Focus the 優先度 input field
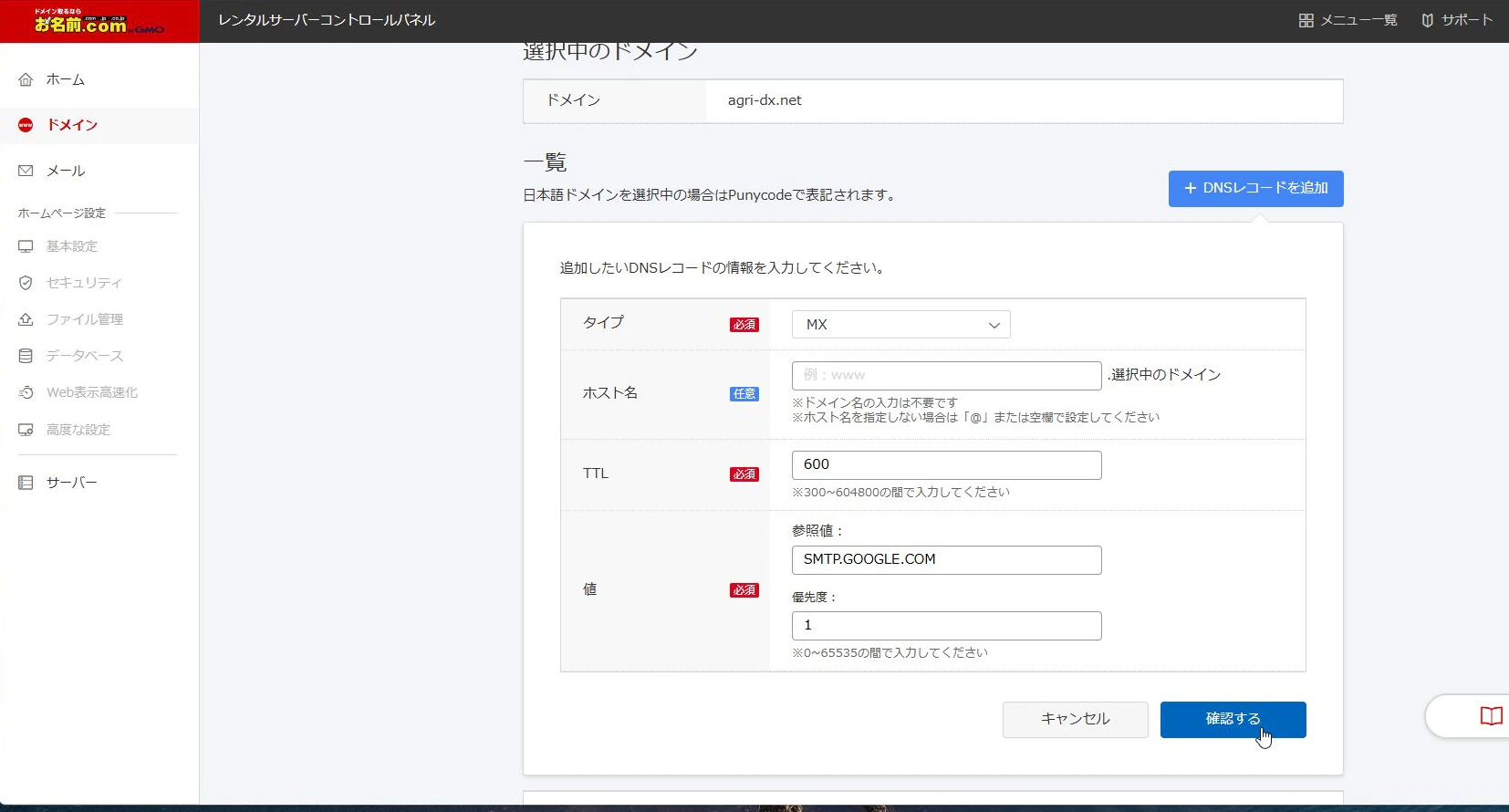The image size is (1509, 812). click(946, 625)
